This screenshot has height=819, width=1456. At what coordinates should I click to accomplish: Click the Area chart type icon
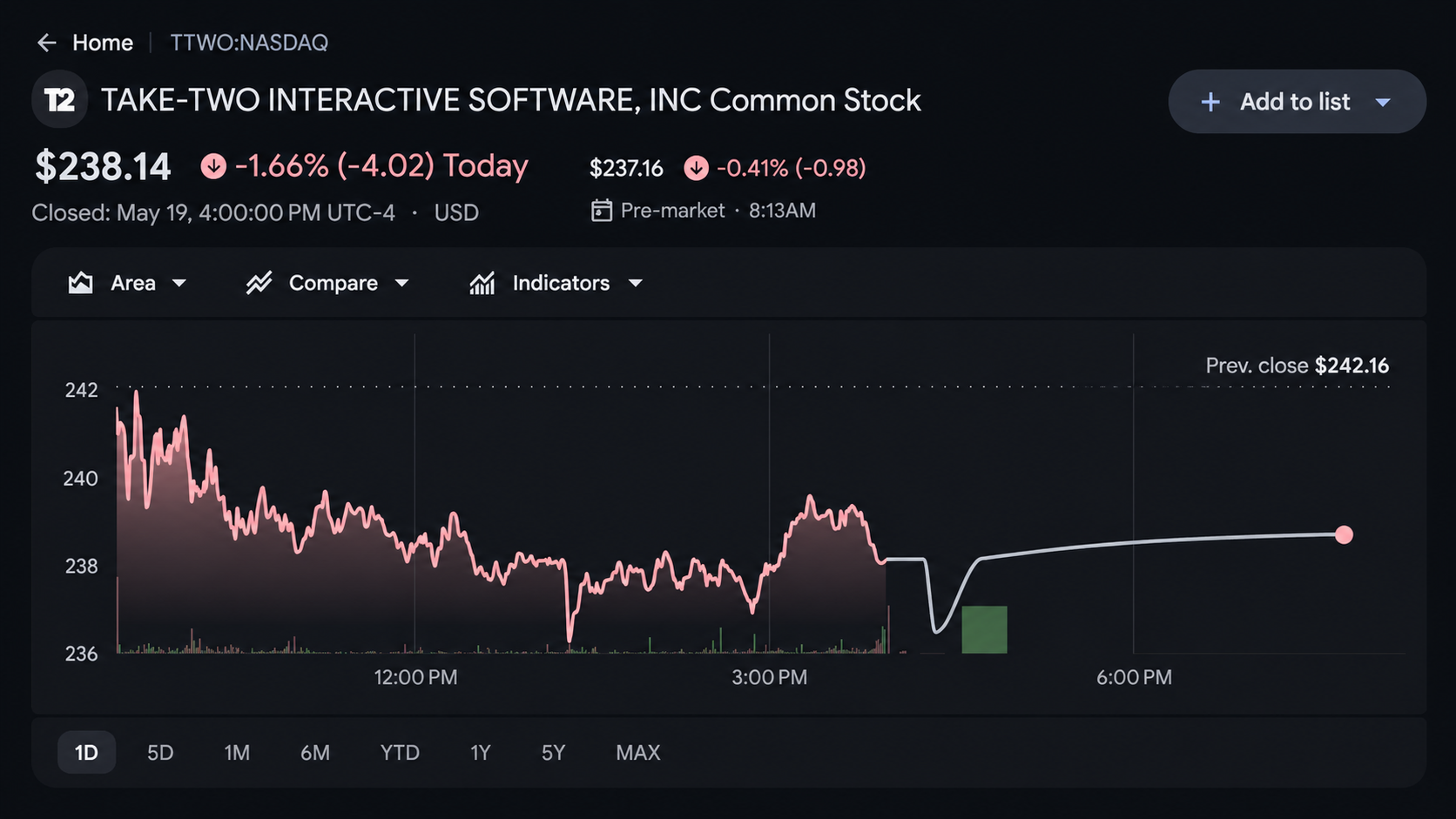pos(81,283)
